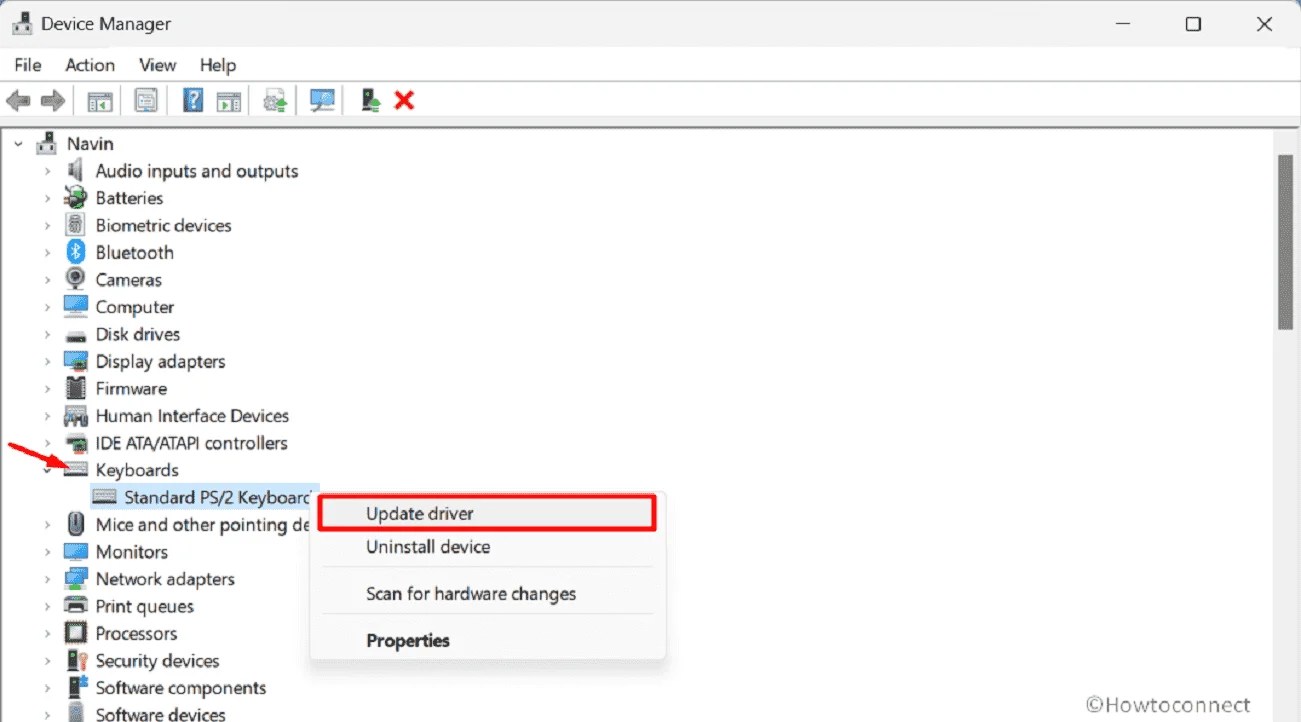Viewport: 1301px width, 722px height.
Task: Expand the Display adapters category
Action: (48, 361)
